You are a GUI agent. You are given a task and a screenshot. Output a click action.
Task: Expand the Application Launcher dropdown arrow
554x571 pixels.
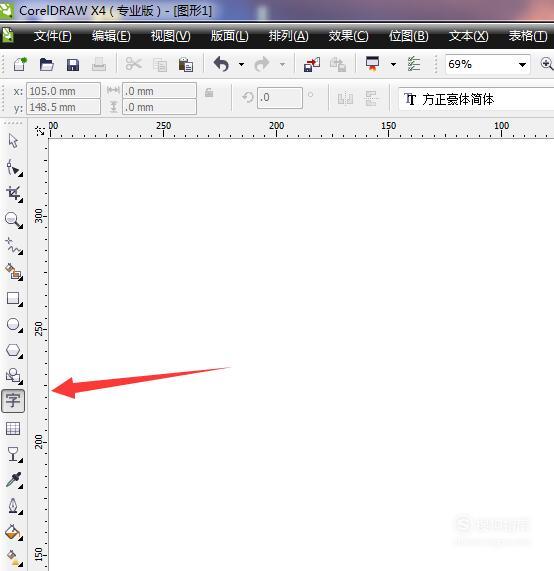click(393, 64)
